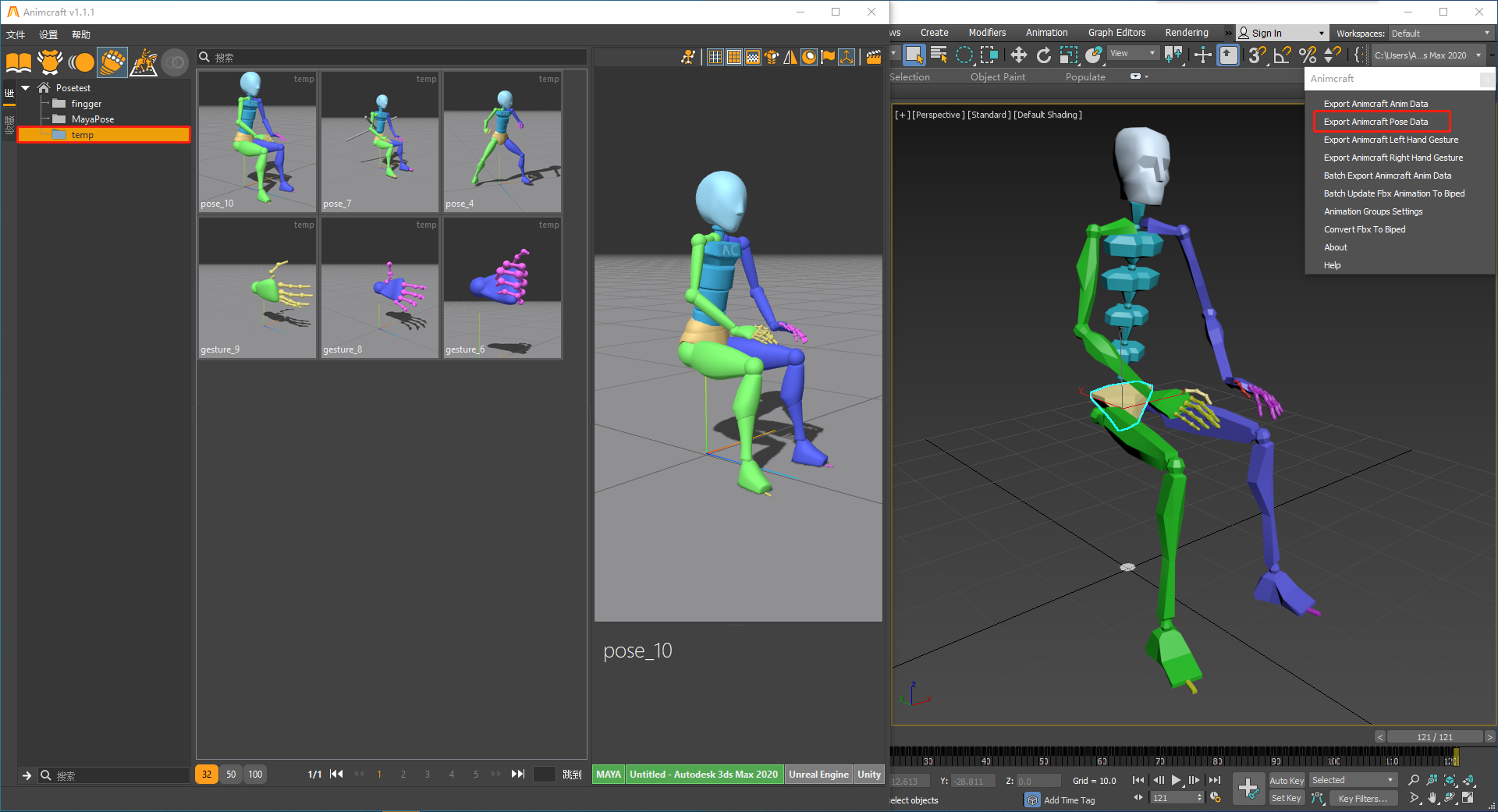
Task: Toggle the small grid view icon
Action: point(715,57)
